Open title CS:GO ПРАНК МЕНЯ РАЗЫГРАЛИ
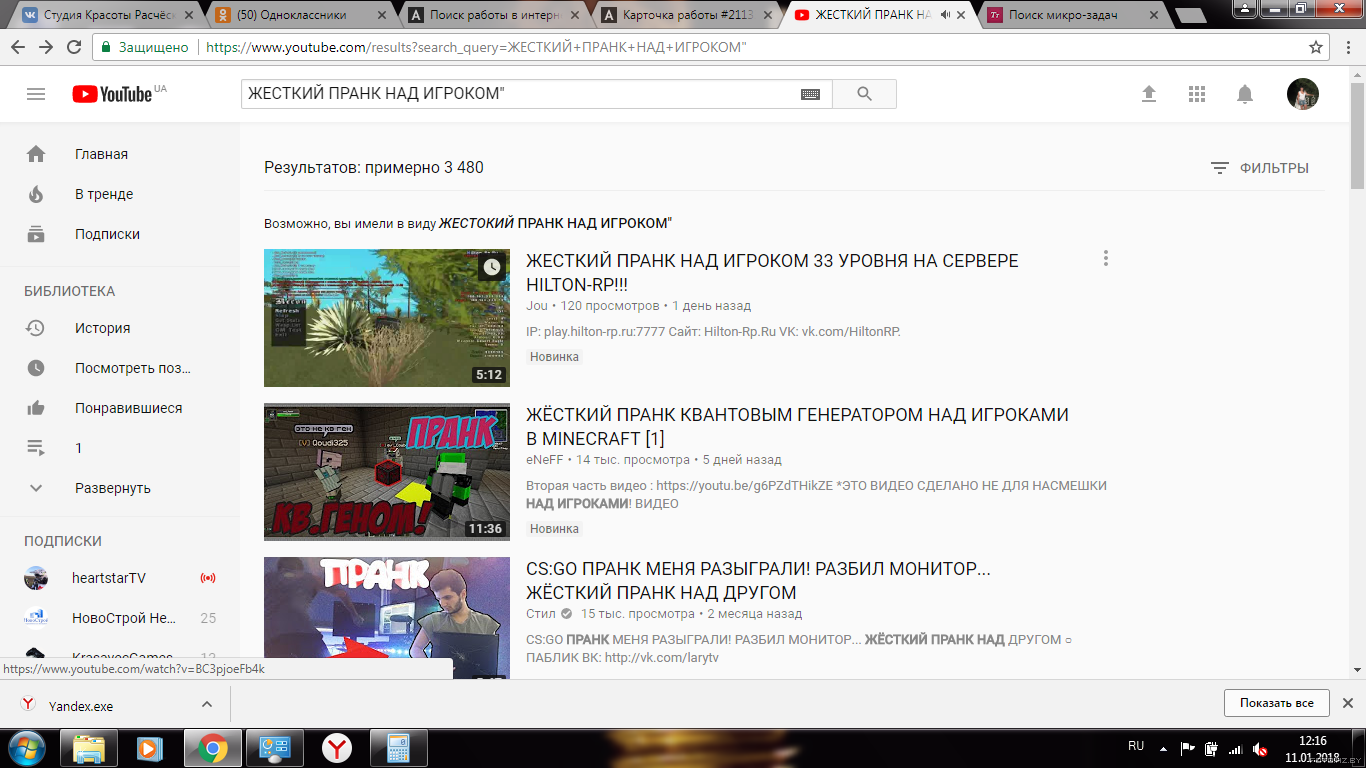This screenshot has height=768, width=1366. 758,581
